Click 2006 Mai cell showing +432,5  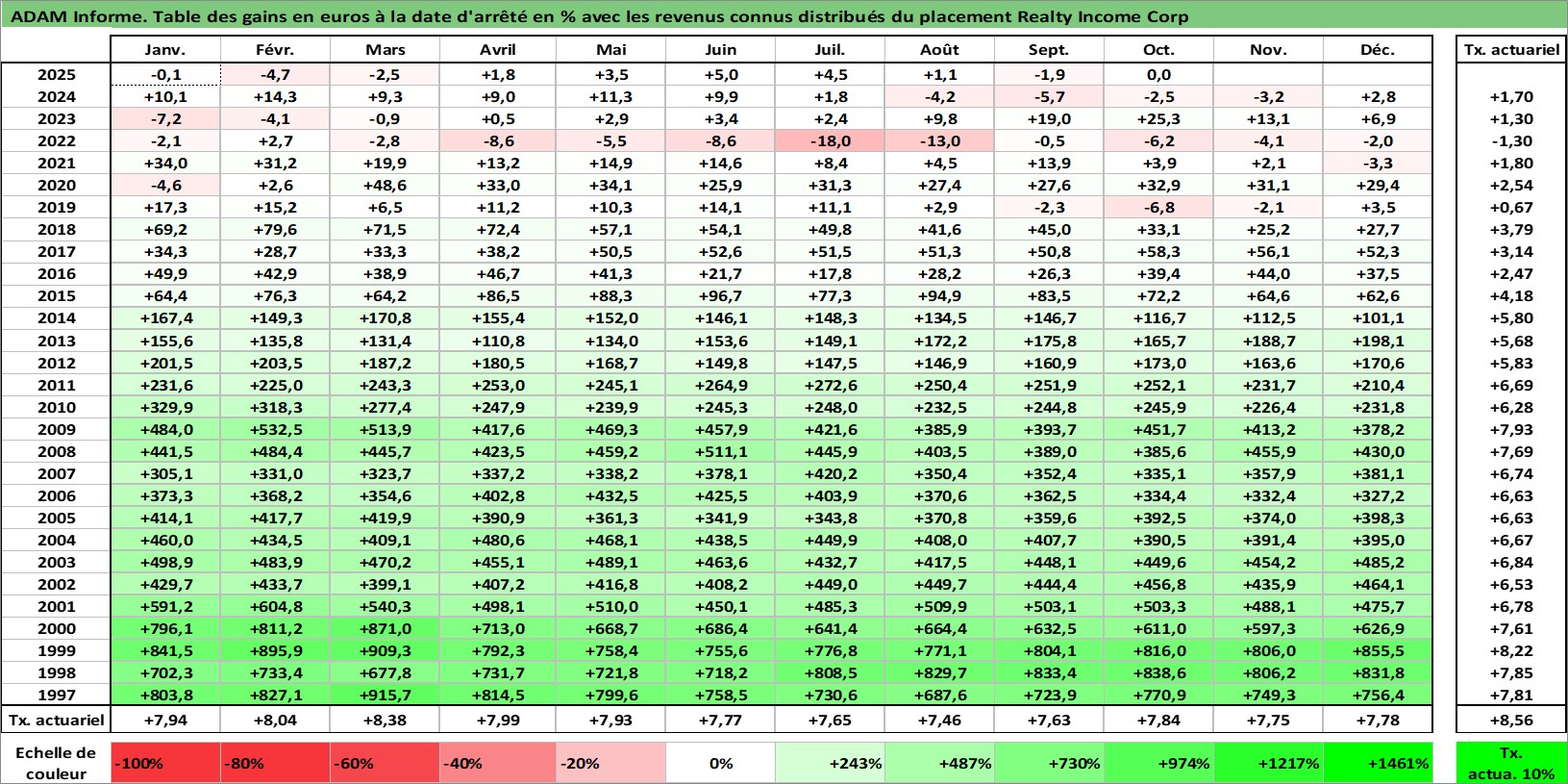click(x=610, y=495)
